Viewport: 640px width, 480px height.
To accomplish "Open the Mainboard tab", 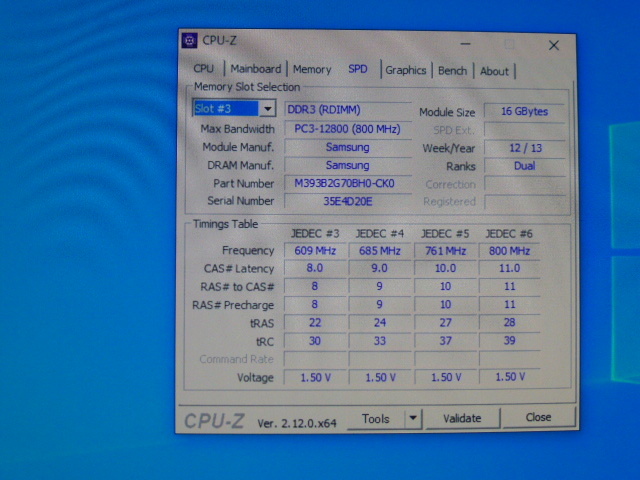I will click(x=256, y=69).
